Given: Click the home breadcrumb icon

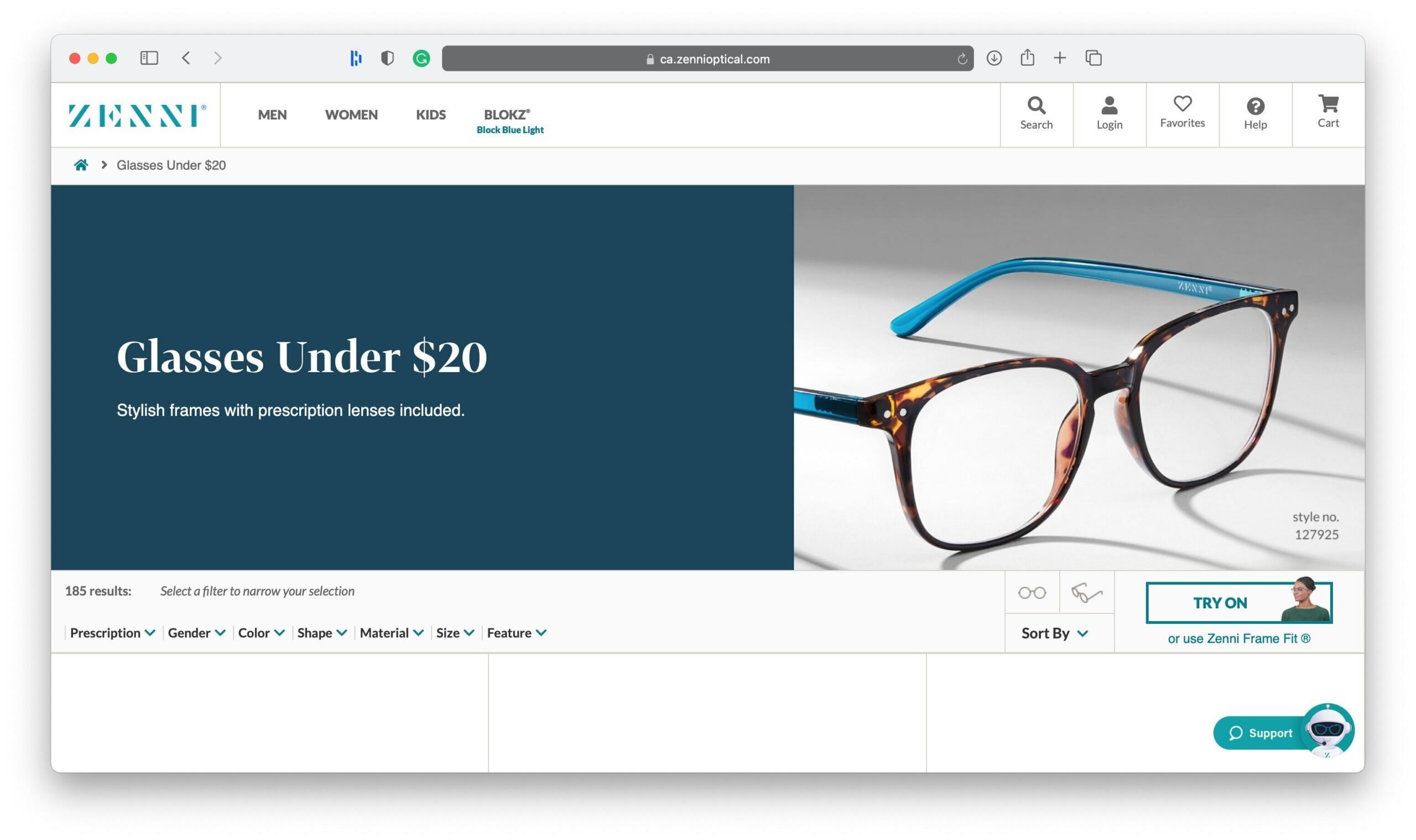Looking at the screenshot, I should 79,164.
